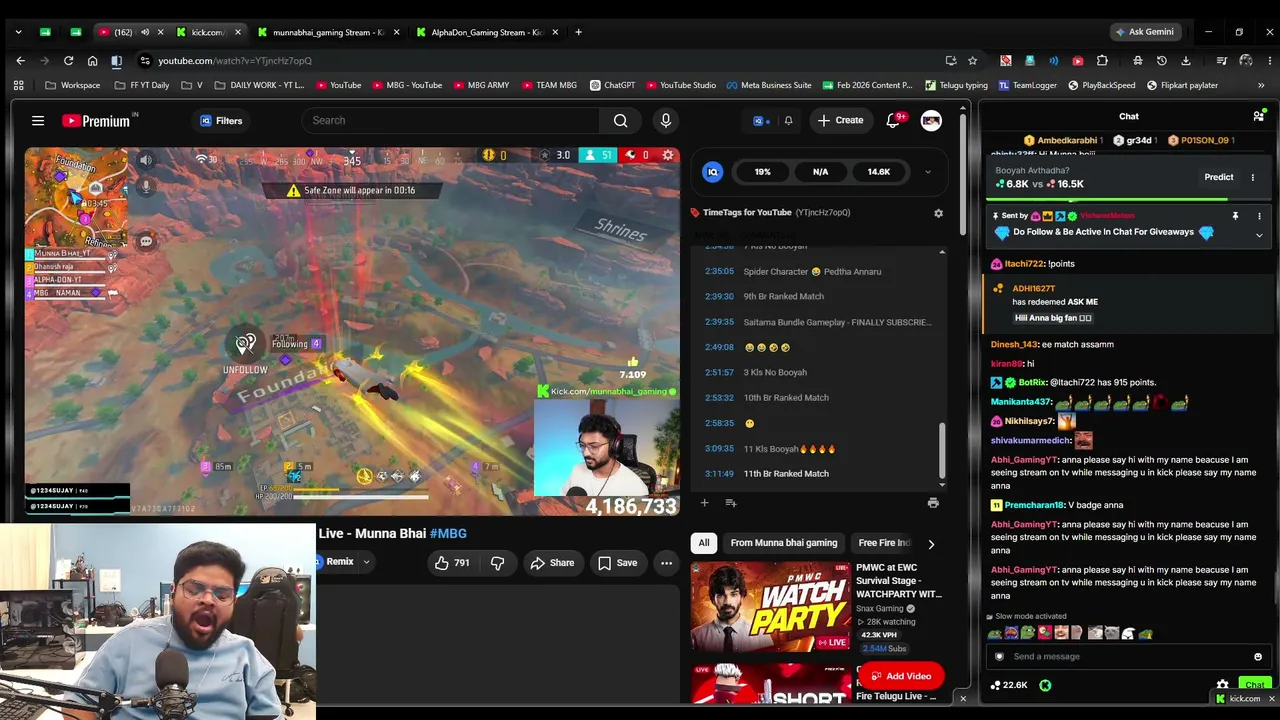Add a new time tag with plus icon
Image resolution: width=1280 pixels, height=720 pixels.
coord(704,503)
